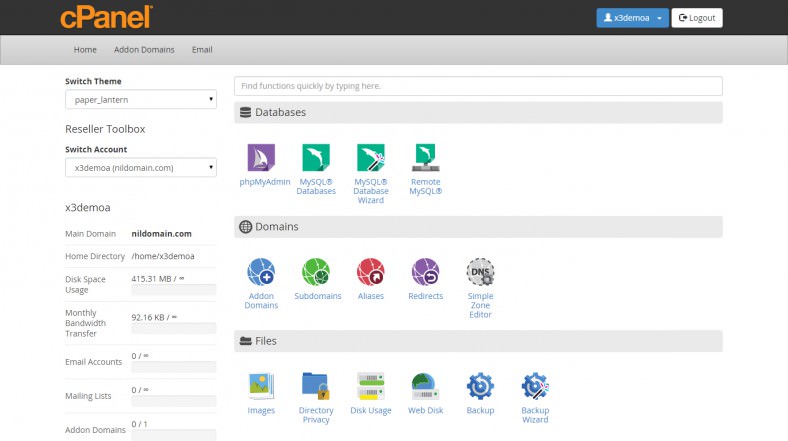Image resolution: width=788 pixels, height=441 pixels.
Task: Open Addon Domains in the navigation bar
Action: (x=144, y=50)
